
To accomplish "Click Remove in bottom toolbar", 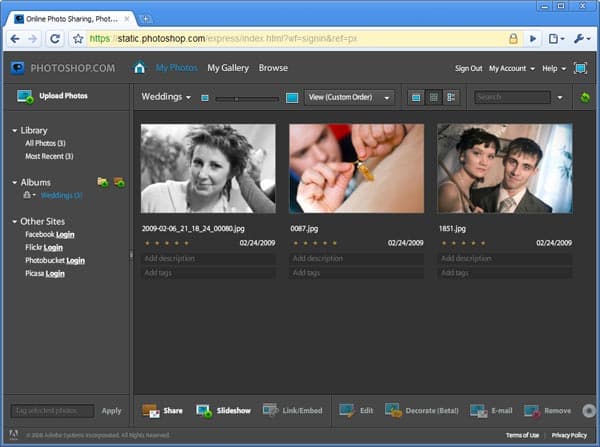I will click(x=548, y=411).
